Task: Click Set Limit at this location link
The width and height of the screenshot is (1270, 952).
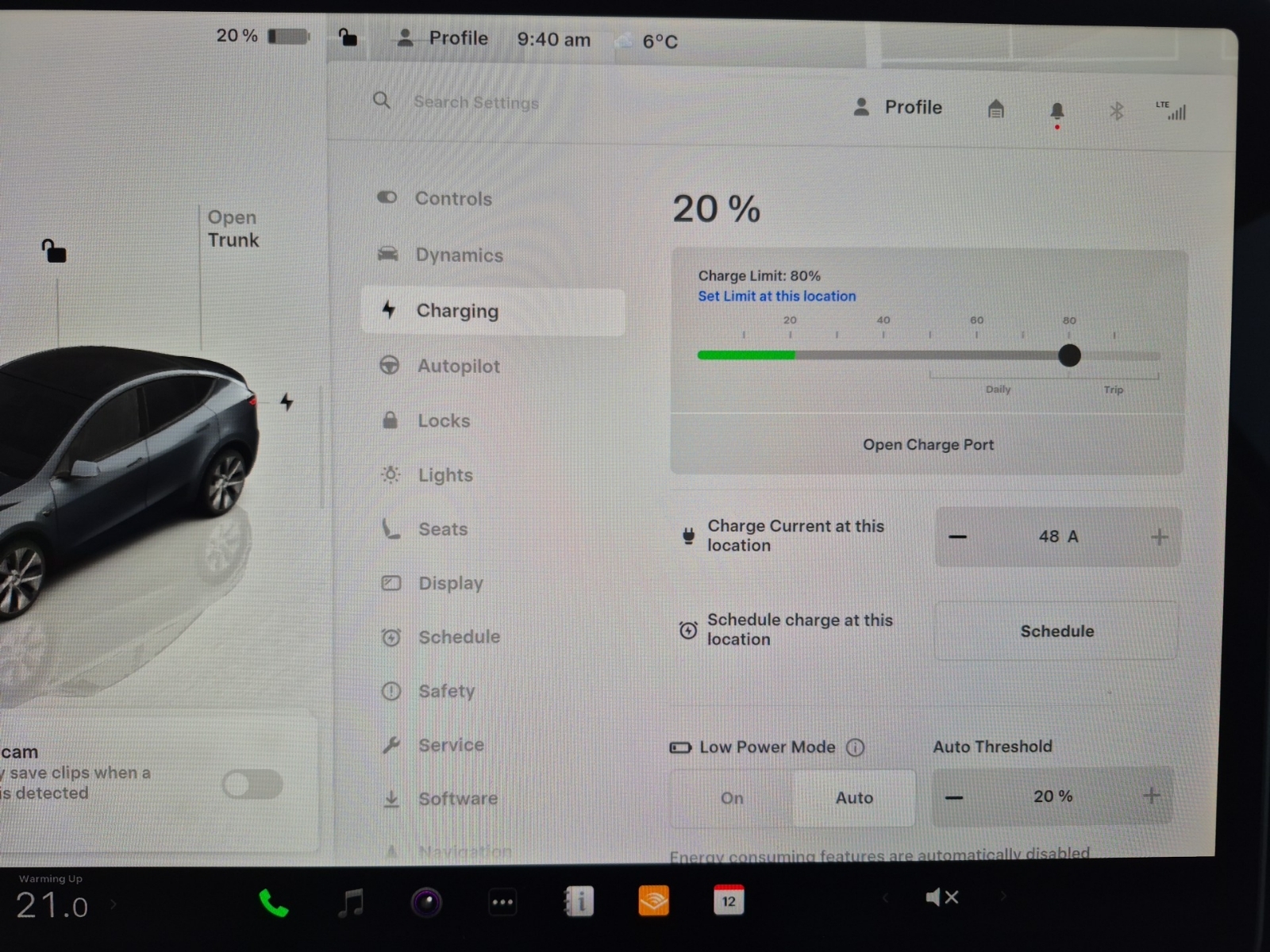Action: coord(776,296)
